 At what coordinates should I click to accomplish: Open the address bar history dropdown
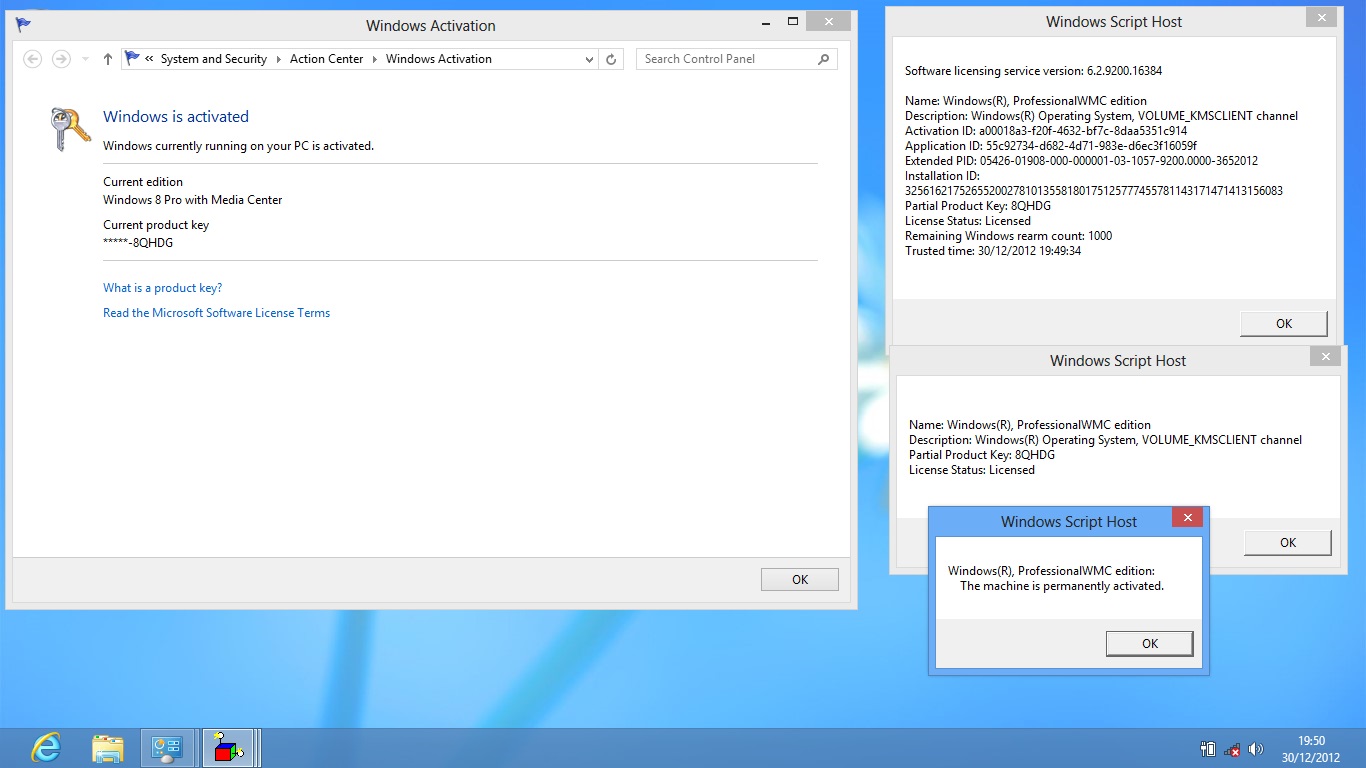(x=589, y=59)
